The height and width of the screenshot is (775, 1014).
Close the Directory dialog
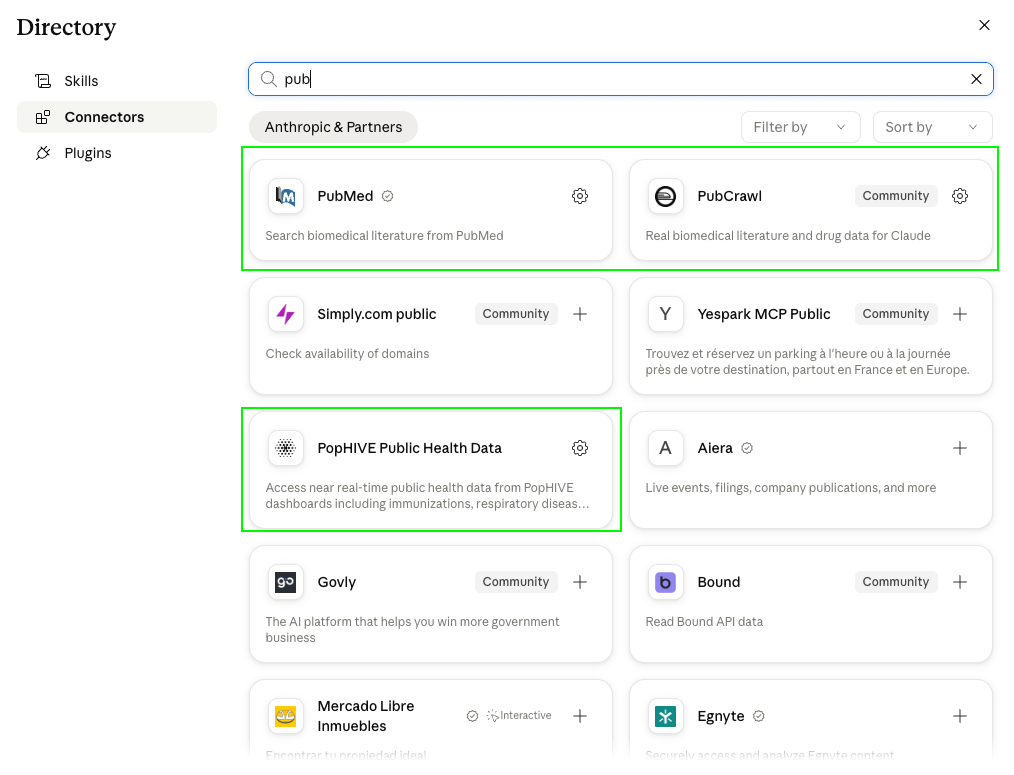[984, 25]
